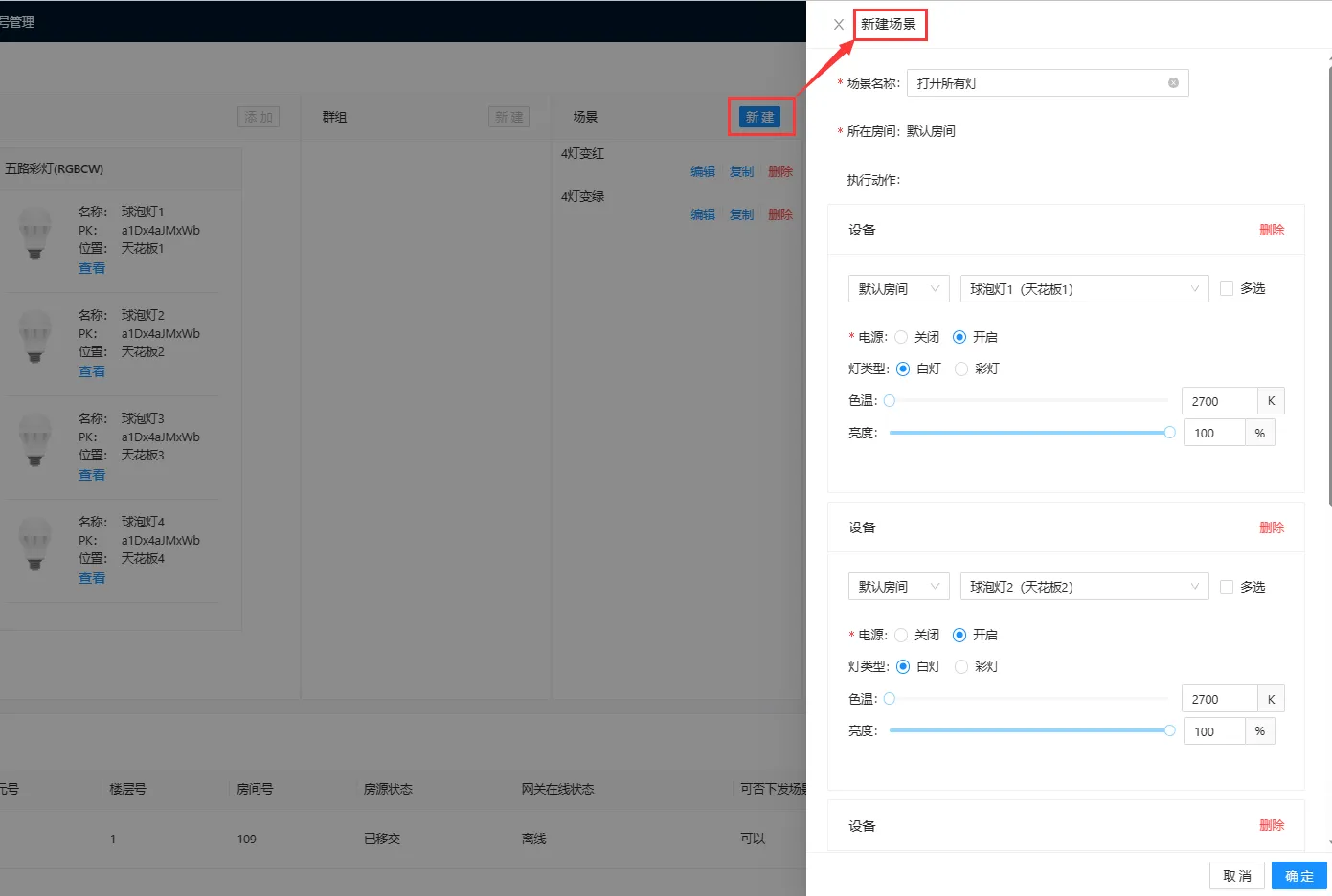This screenshot has height=896, width=1332.
Task: View details of 球泡灯3 via 查看
Action: 92,475
